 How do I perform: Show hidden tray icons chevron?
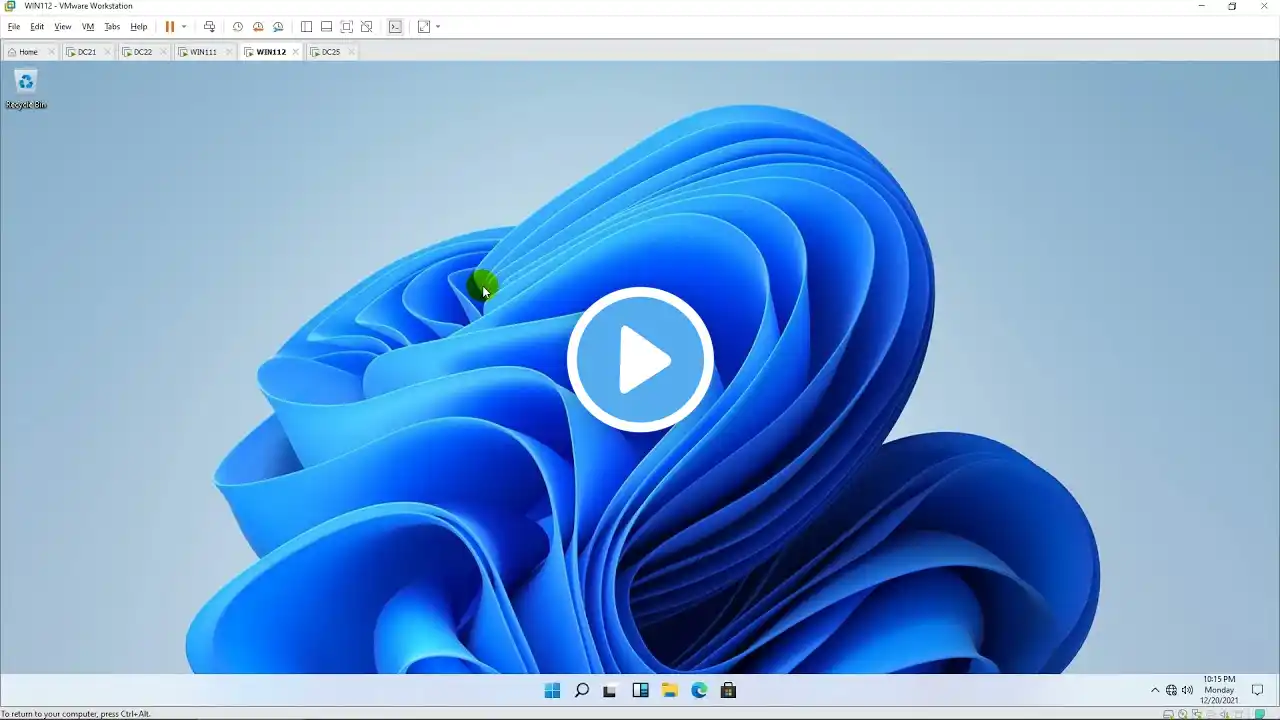[x=1155, y=690]
